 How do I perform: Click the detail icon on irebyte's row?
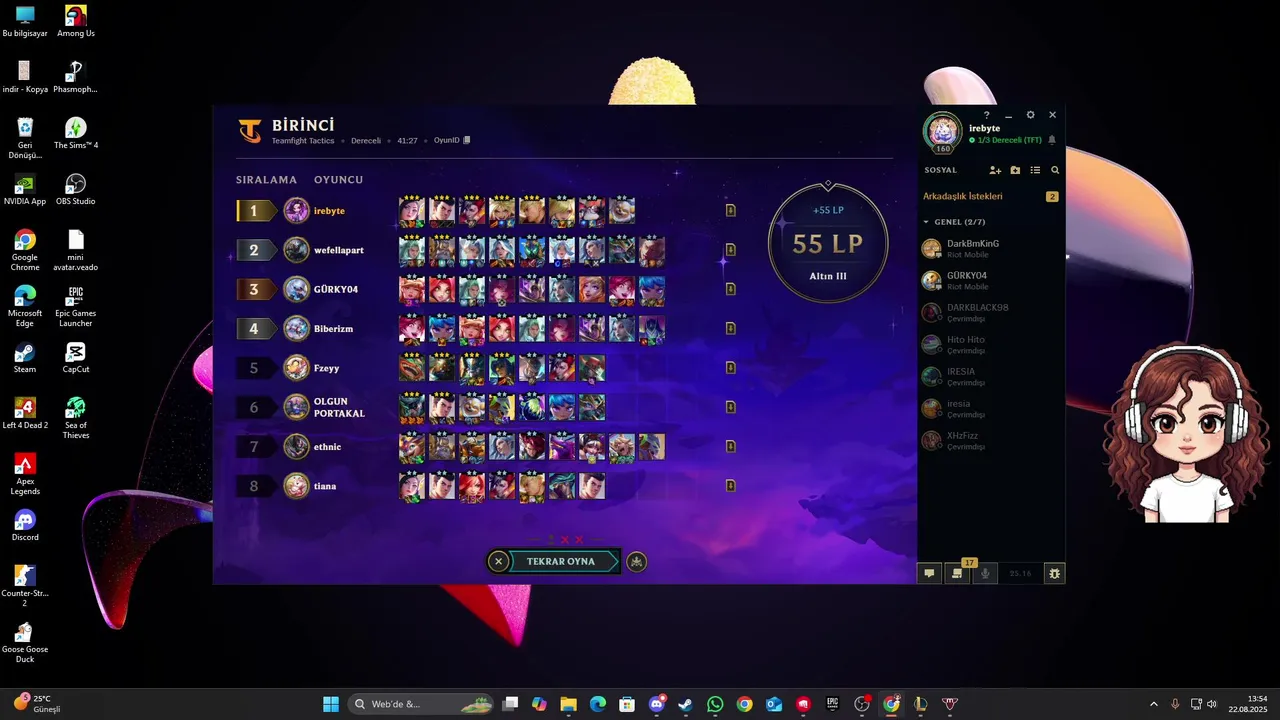pyautogui.click(x=731, y=210)
